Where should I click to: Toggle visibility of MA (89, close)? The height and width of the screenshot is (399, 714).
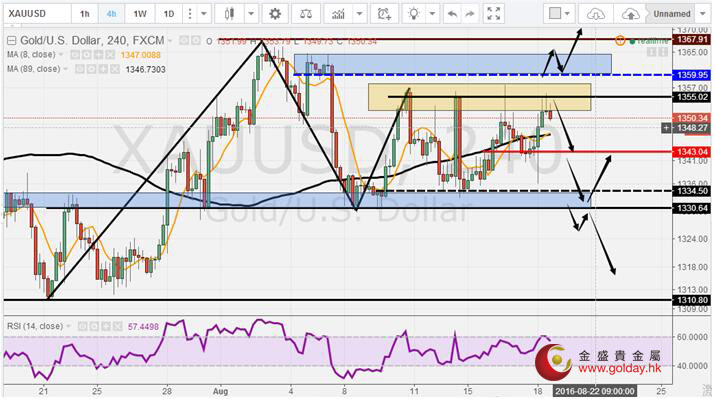pos(79,69)
